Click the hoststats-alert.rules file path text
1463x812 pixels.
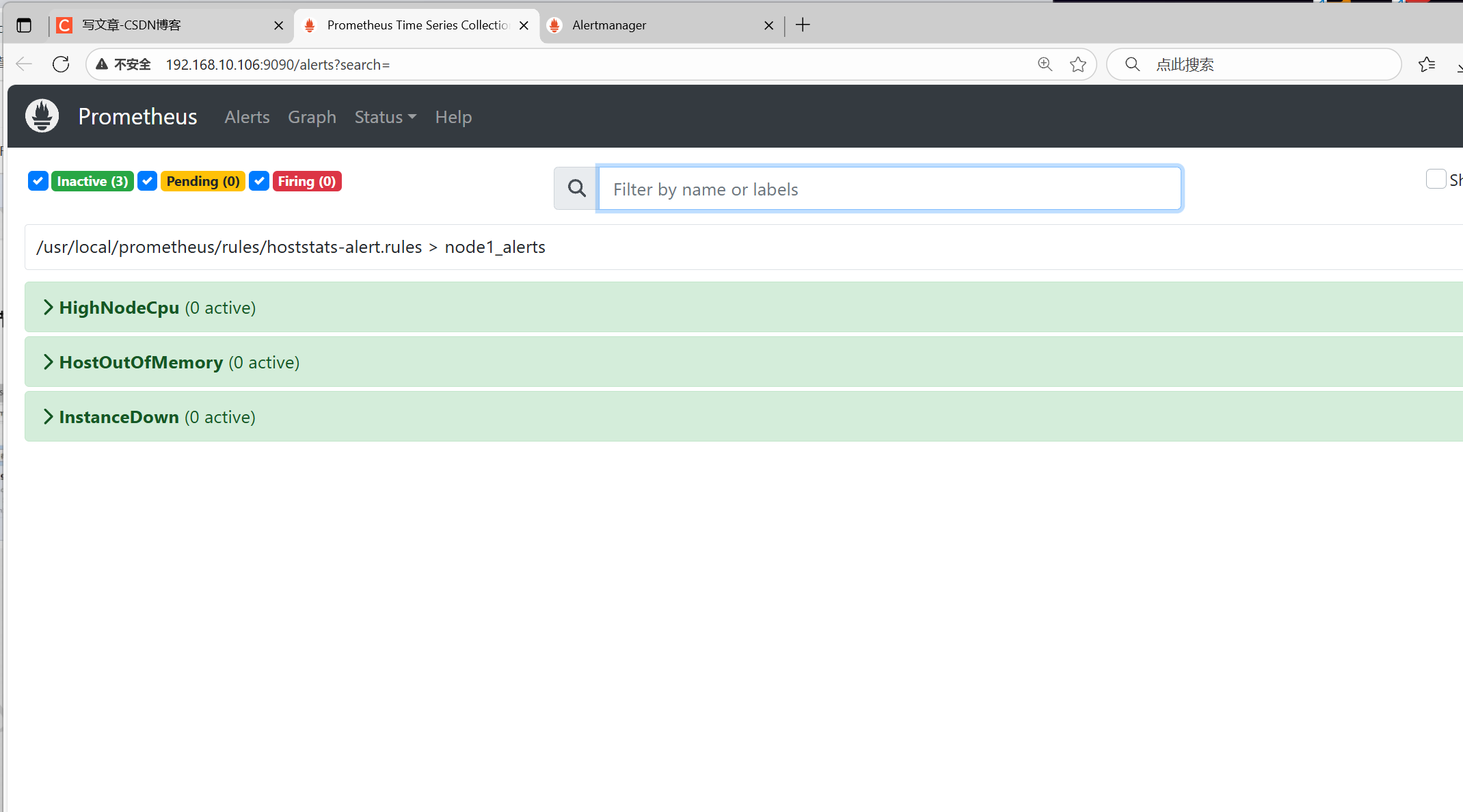point(229,247)
